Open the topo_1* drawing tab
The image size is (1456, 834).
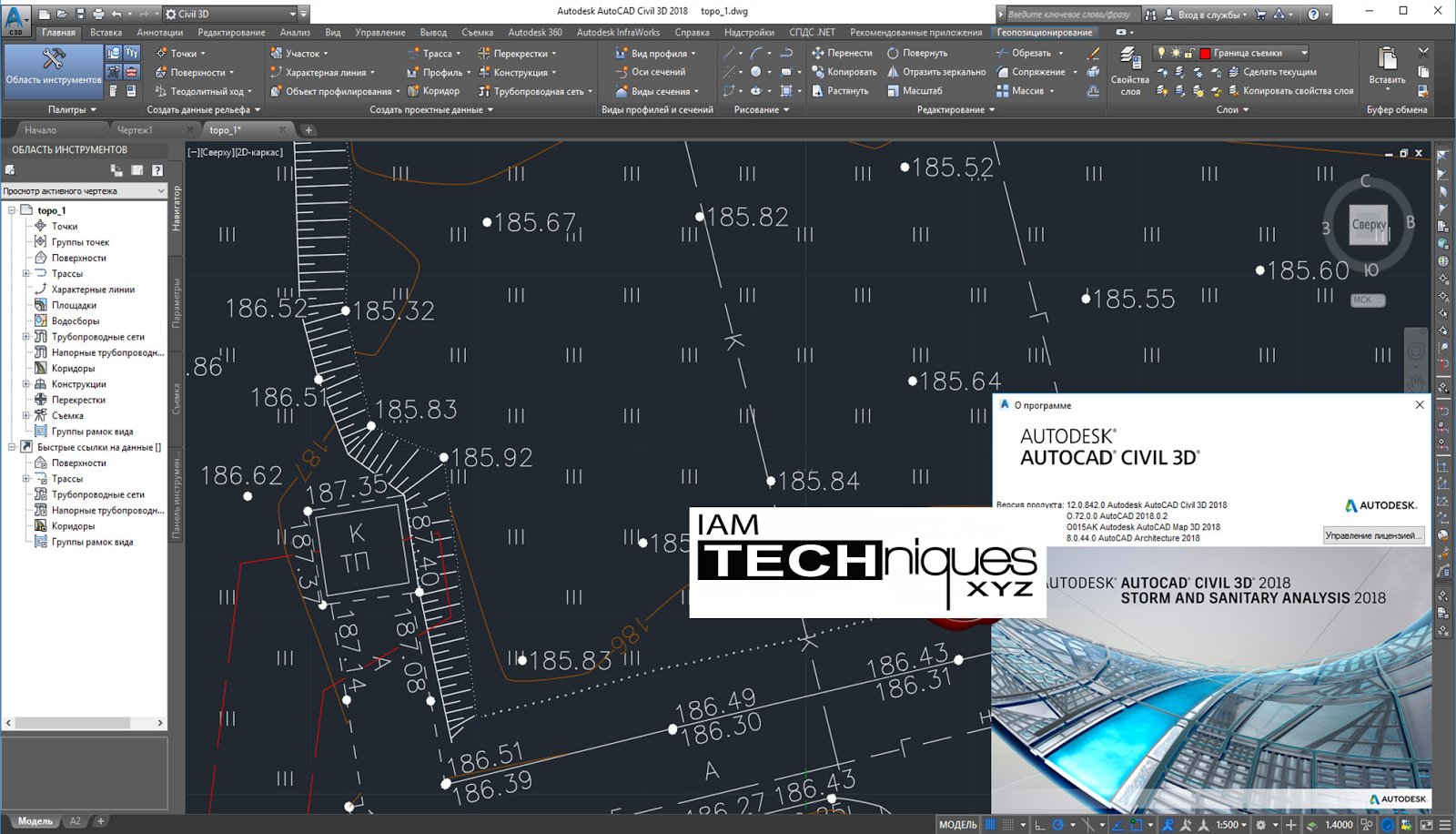(x=226, y=129)
